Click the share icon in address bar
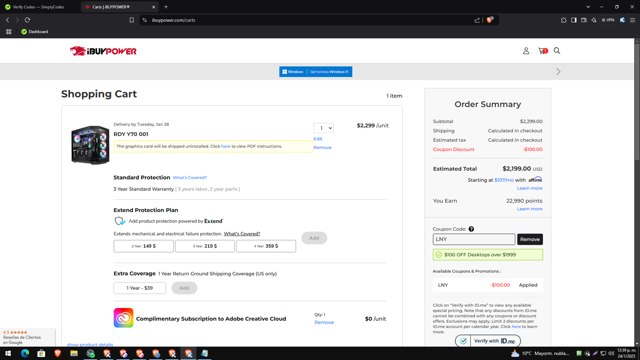This screenshot has height=360, width=640. (x=477, y=20)
